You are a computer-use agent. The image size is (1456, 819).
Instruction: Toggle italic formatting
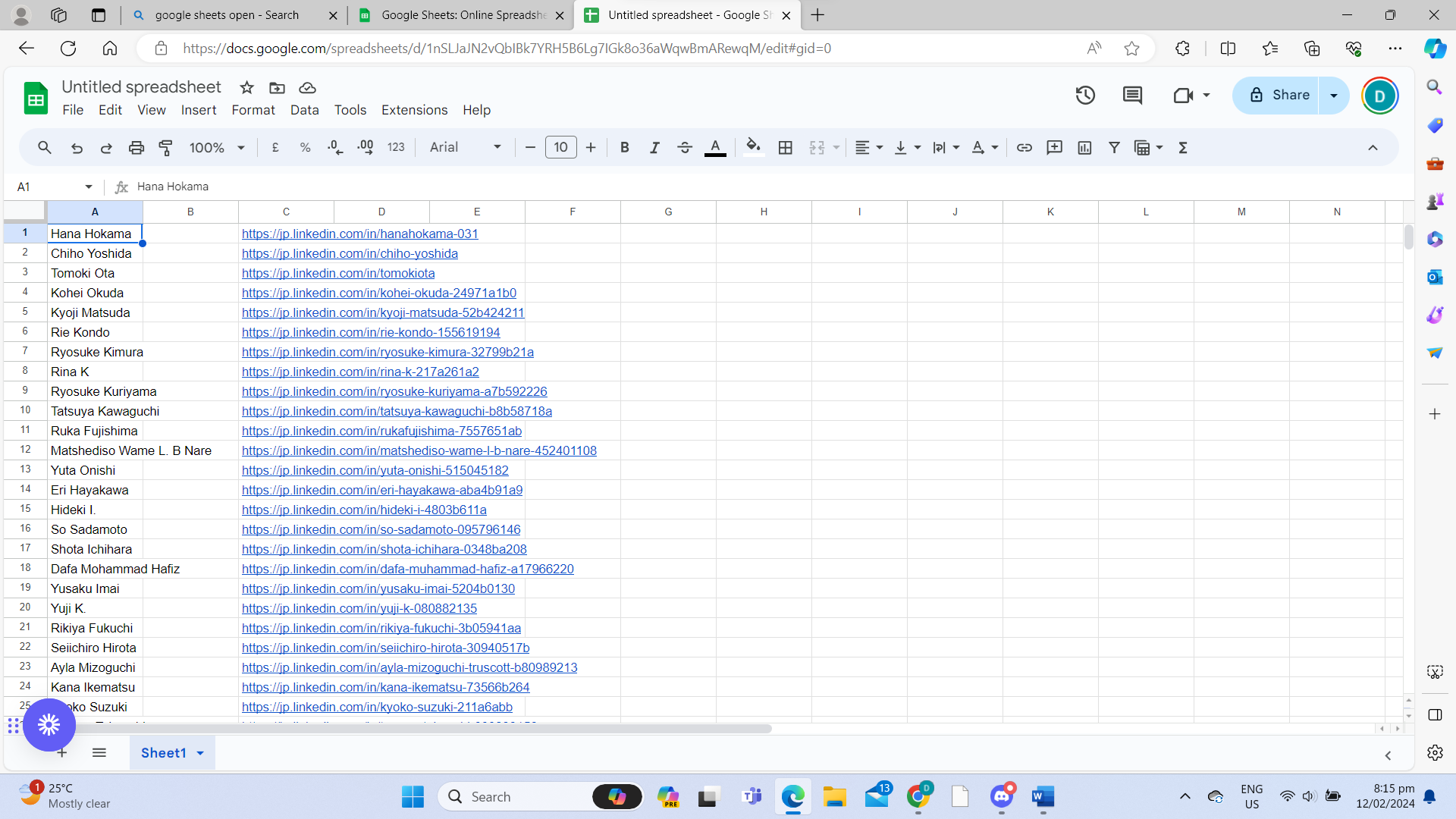tap(654, 148)
